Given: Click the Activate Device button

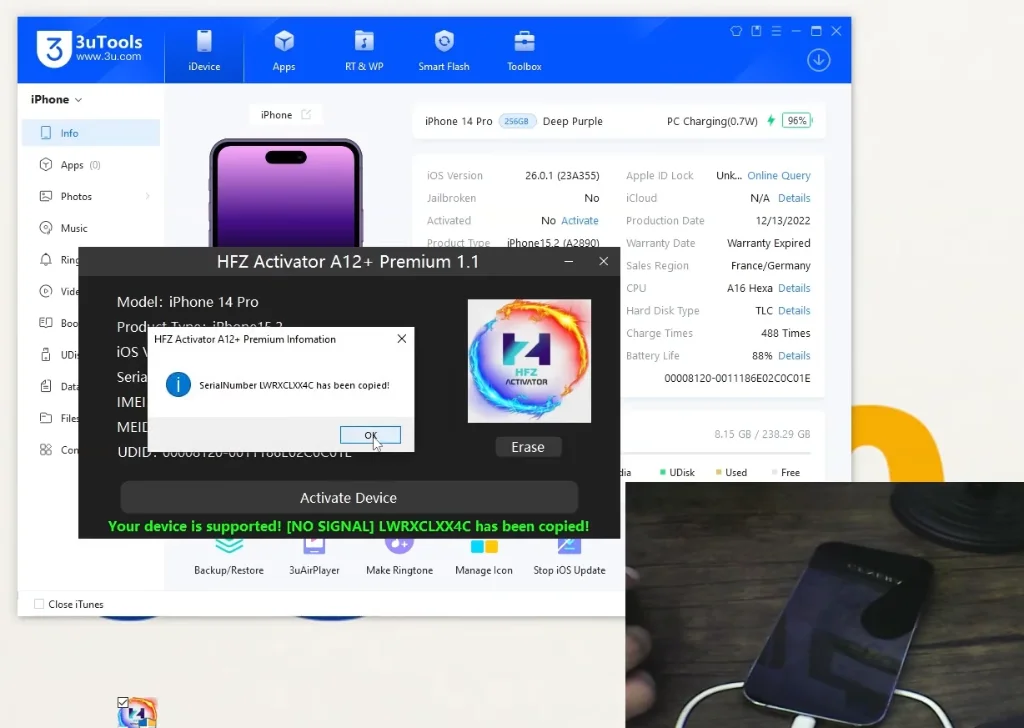Looking at the screenshot, I should 349,498.
